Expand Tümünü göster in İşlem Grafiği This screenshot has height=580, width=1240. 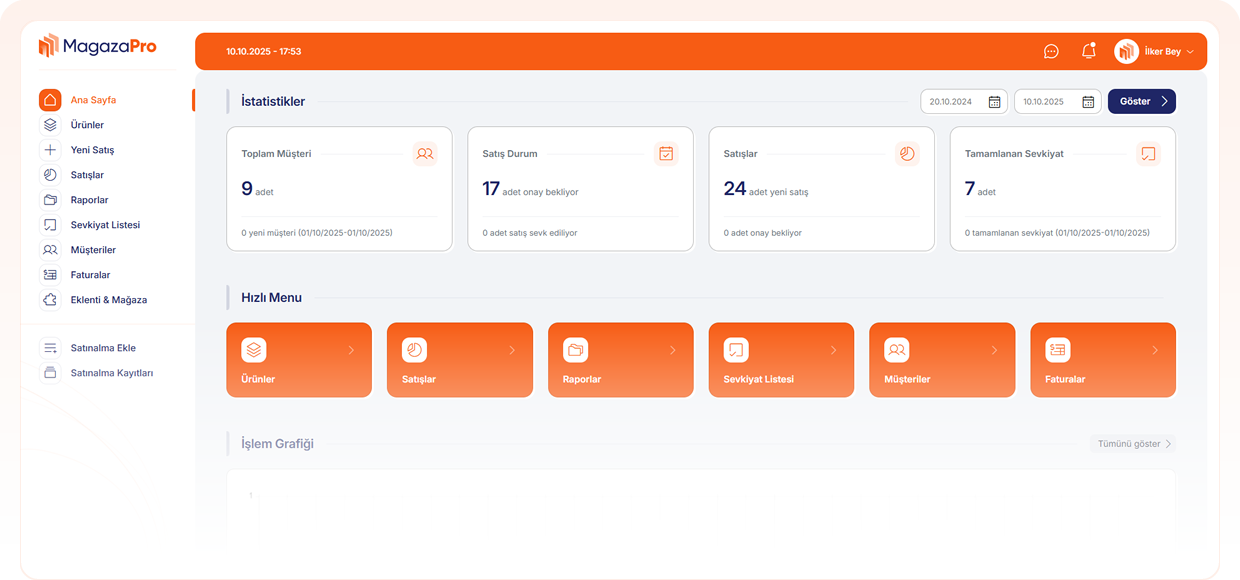click(1134, 444)
